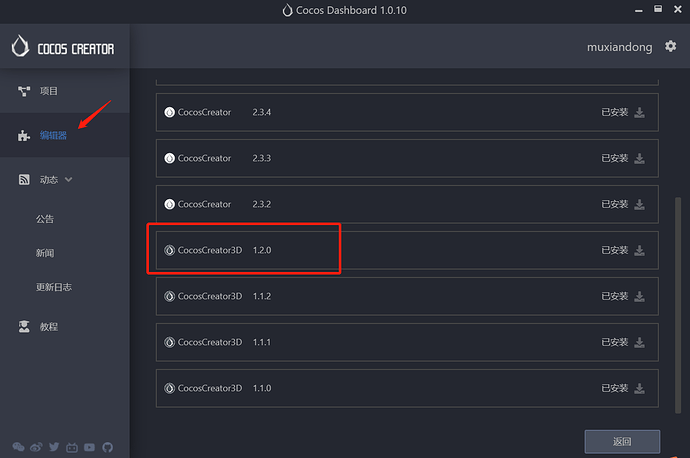Image resolution: width=690 pixels, height=458 pixels.
Task: Open the Twitter social icon
Action: (x=54, y=447)
